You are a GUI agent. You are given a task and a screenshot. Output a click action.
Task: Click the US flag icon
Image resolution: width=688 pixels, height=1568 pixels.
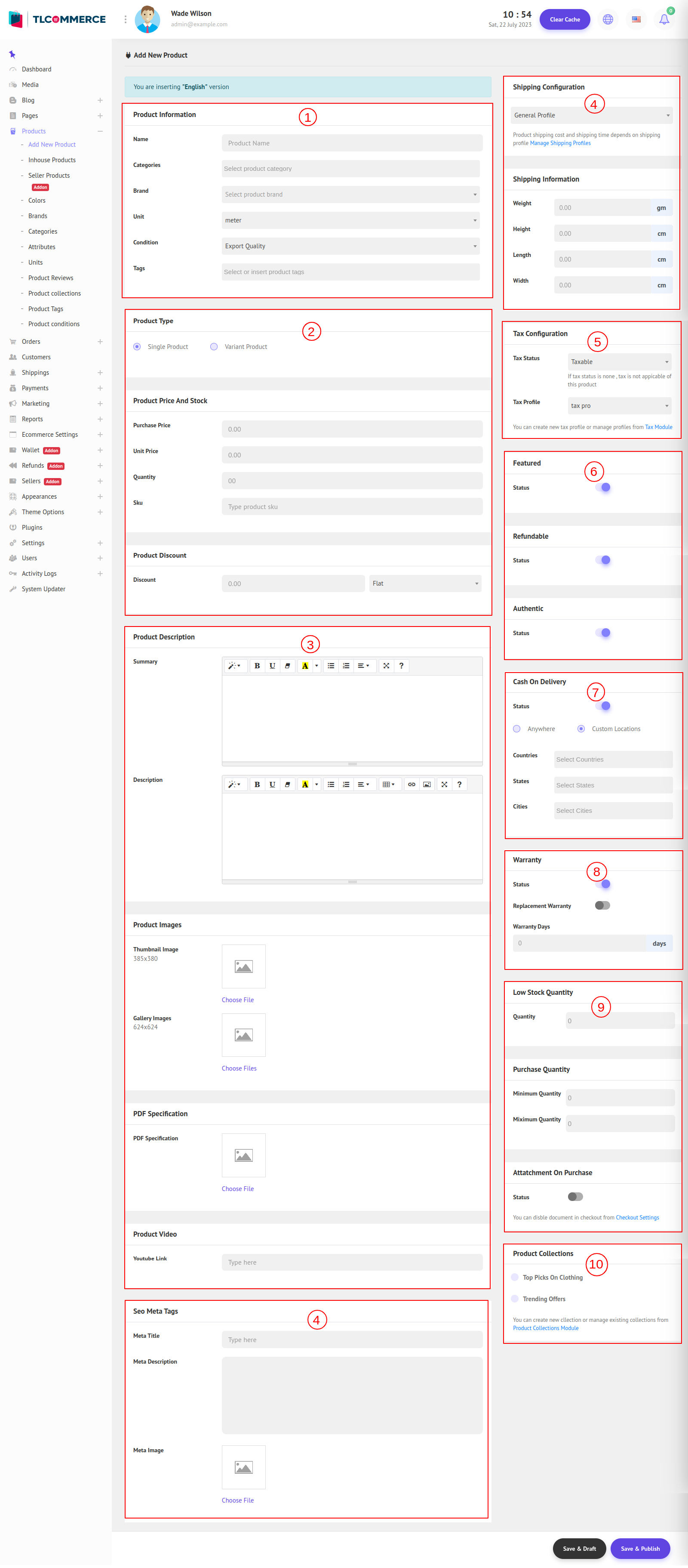click(x=636, y=19)
